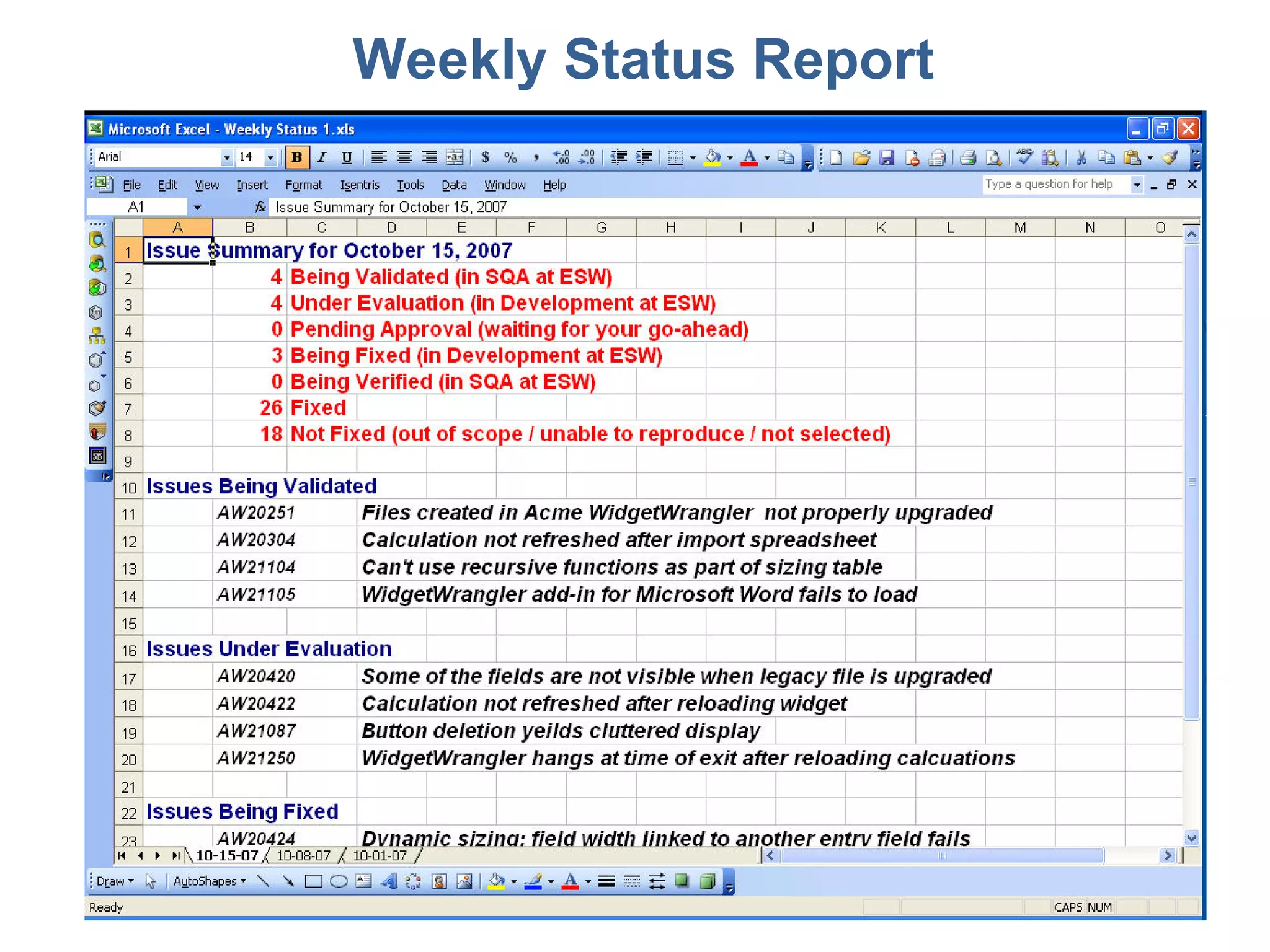Toggle Underline formatting
Viewport: 1270px width, 952px height.
click(x=347, y=157)
